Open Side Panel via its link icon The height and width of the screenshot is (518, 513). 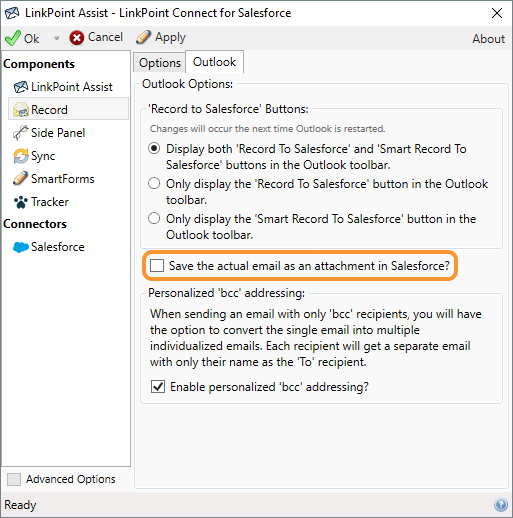(21, 133)
